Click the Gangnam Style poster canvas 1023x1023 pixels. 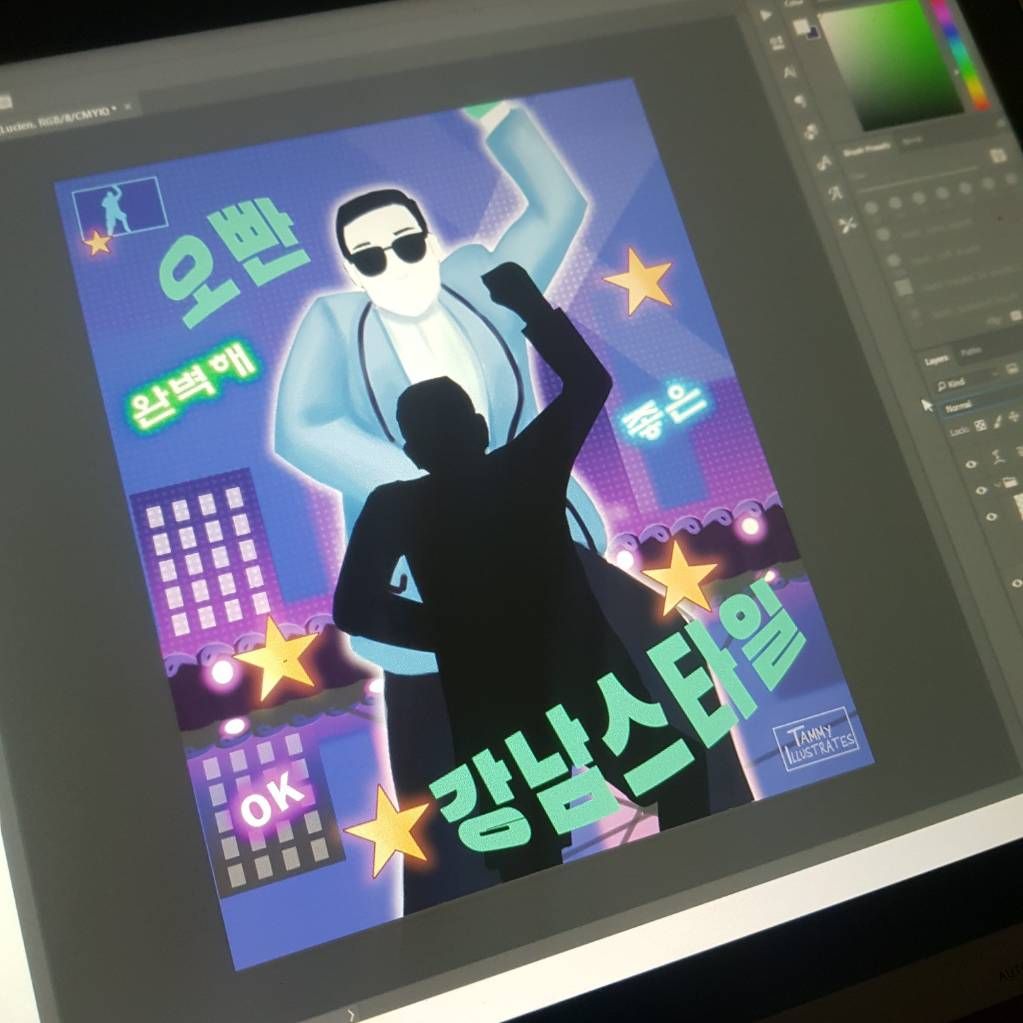click(x=463, y=522)
